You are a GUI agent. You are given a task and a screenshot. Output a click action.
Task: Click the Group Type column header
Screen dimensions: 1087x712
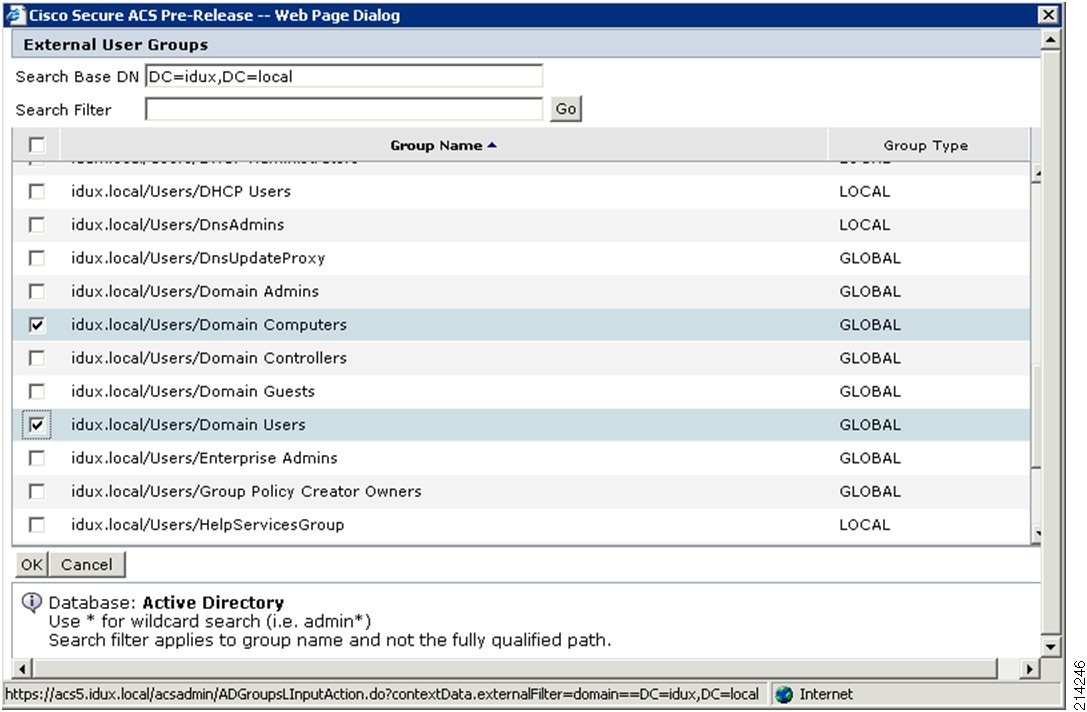[x=926, y=145]
